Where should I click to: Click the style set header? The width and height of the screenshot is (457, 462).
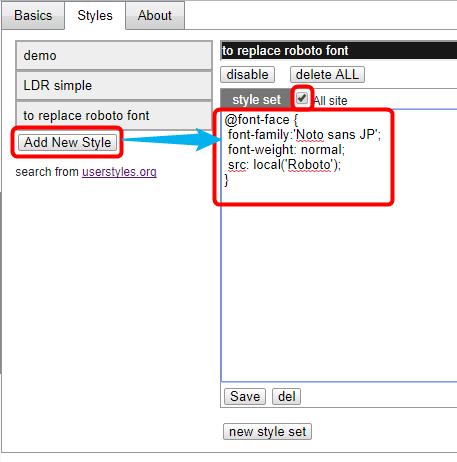[x=256, y=99]
